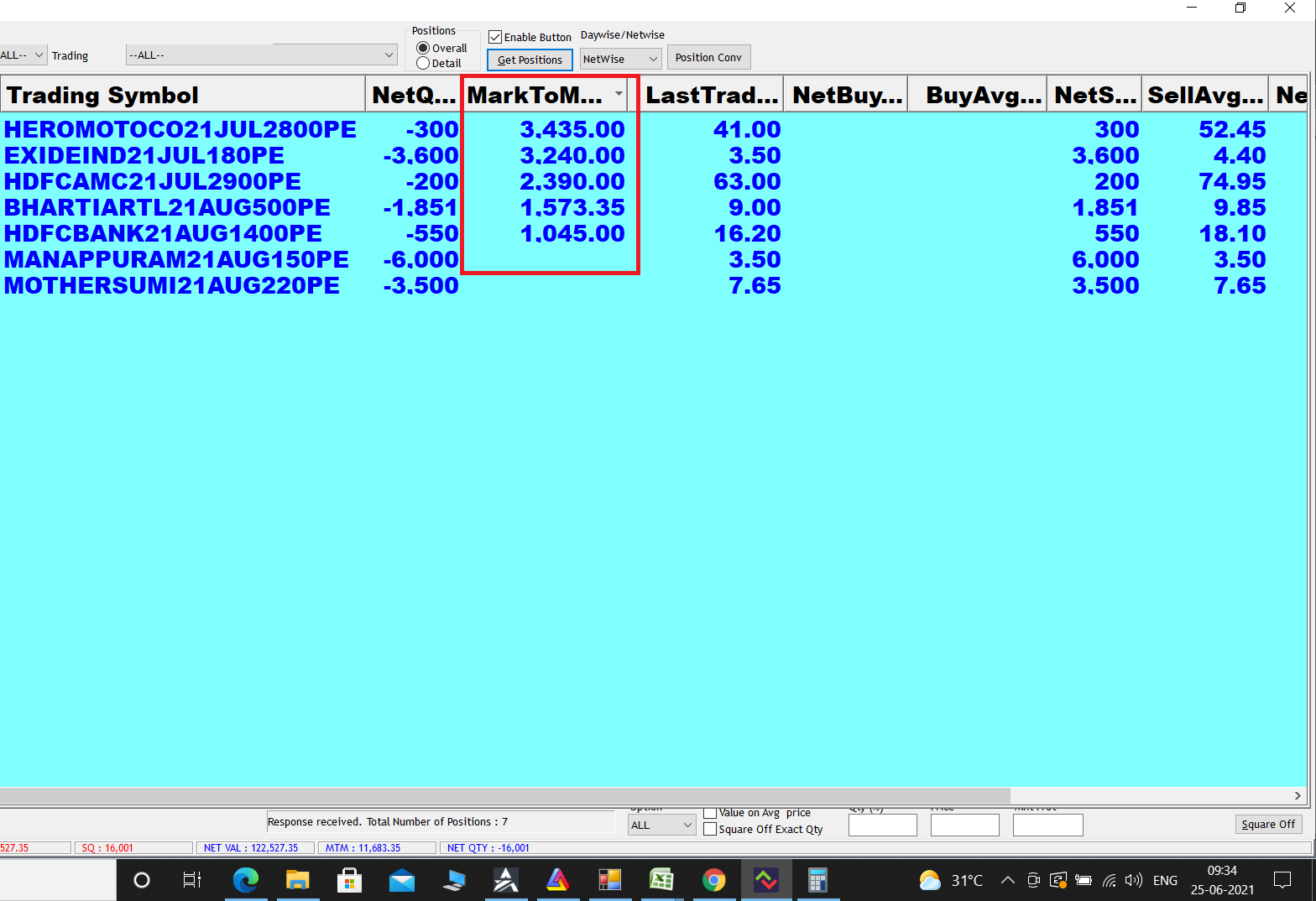This screenshot has width=1316, height=901.
Task: Open the colored squares app icon
Action: pos(610,880)
